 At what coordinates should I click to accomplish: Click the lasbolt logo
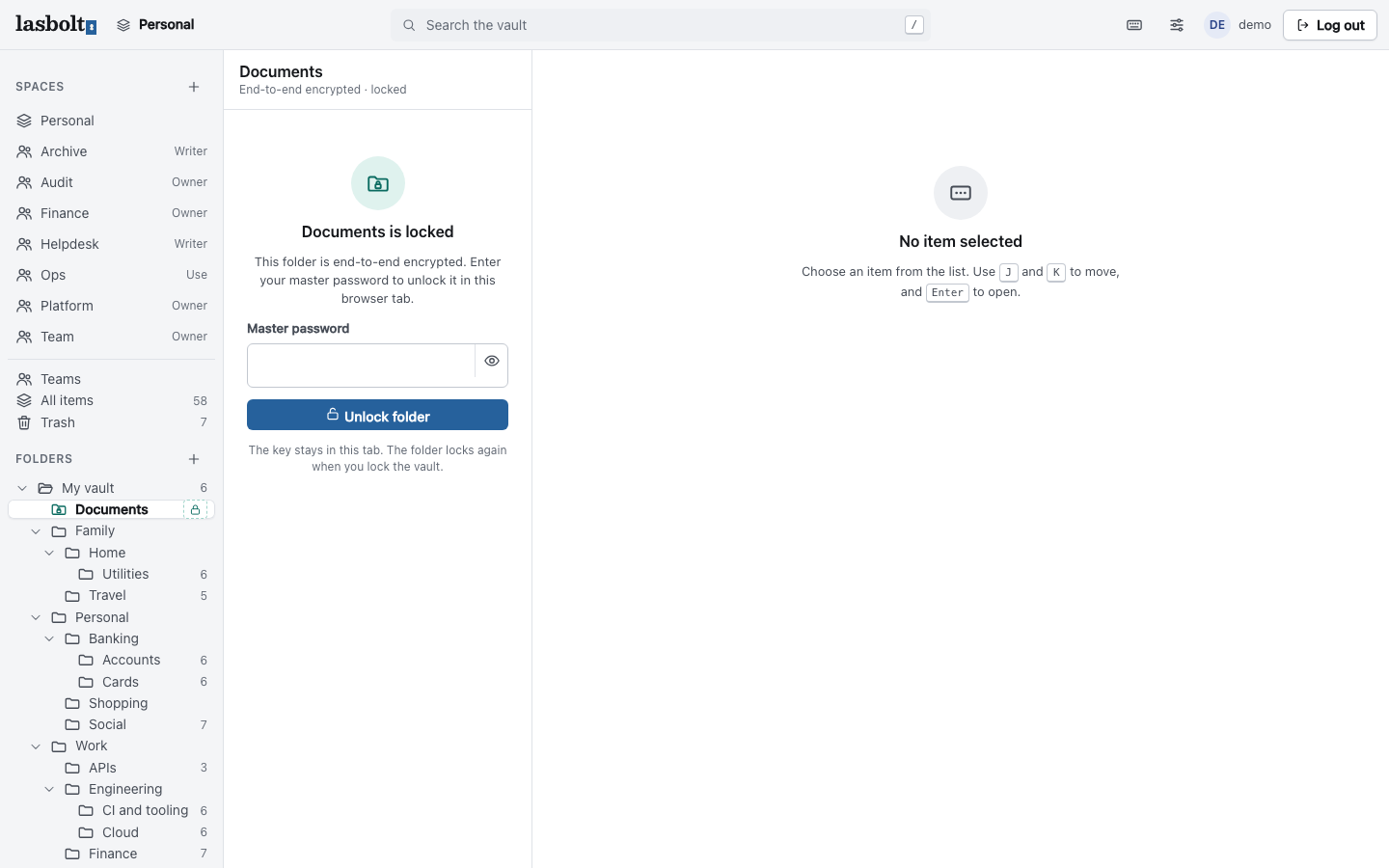tap(56, 25)
